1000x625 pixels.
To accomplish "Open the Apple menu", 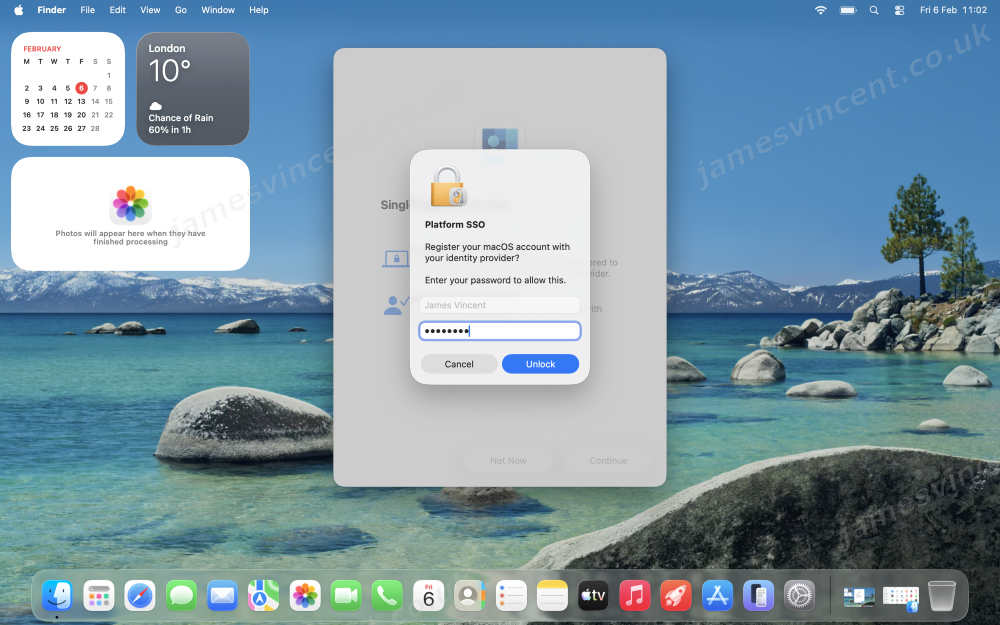I will (18, 10).
